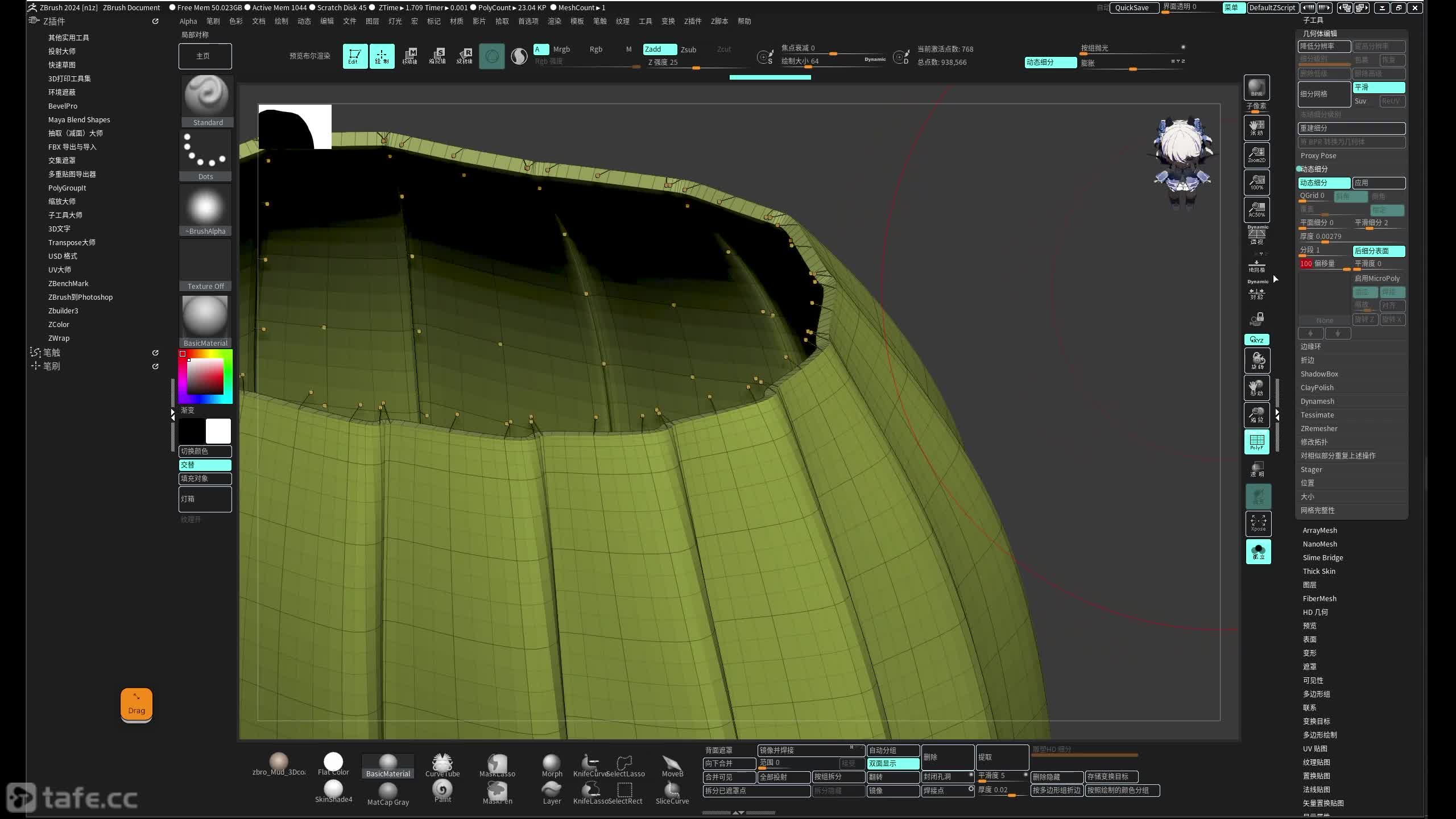Pick a color in the color picker square
Image resolution: width=1456 pixels, height=819 pixels.
pyautogui.click(x=205, y=376)
